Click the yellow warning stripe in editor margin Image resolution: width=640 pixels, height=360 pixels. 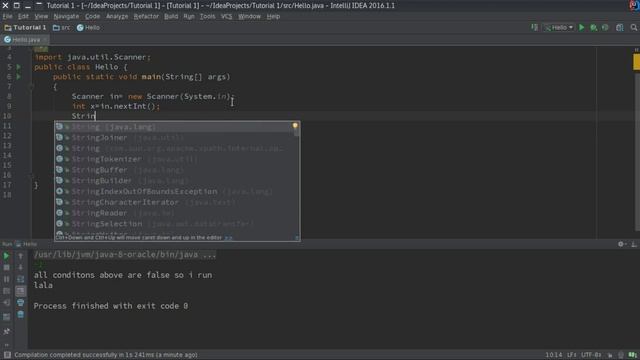click(636, 62)
